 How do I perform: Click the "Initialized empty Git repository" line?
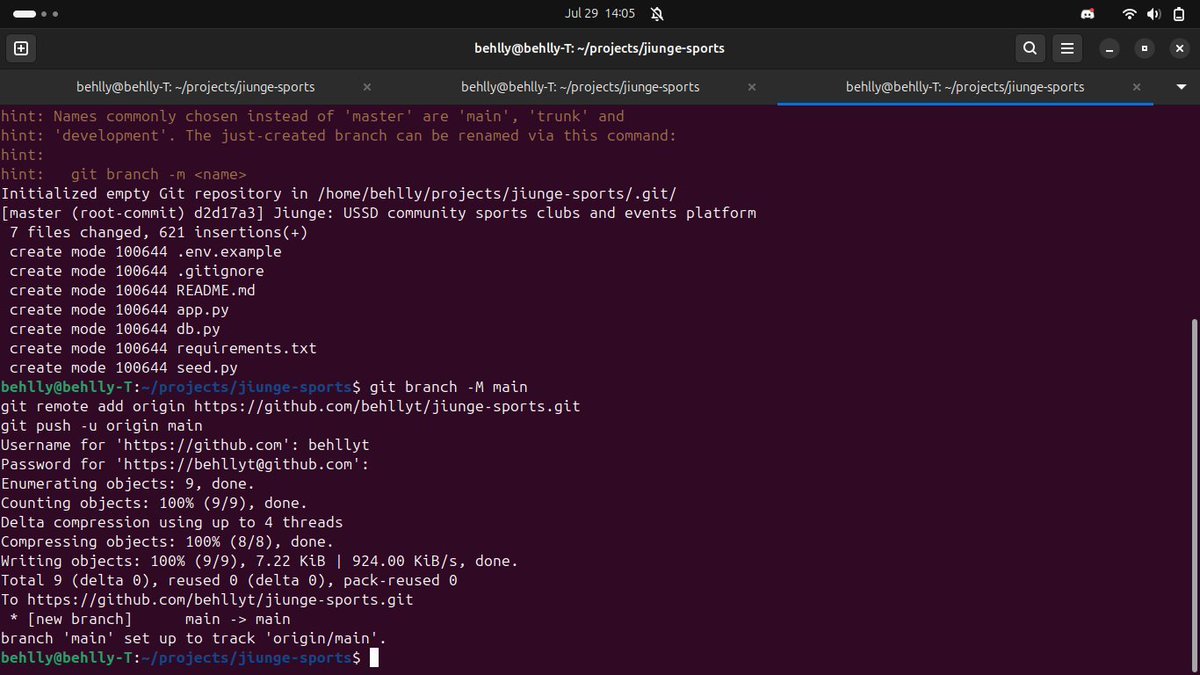click(x=340, y=194)
